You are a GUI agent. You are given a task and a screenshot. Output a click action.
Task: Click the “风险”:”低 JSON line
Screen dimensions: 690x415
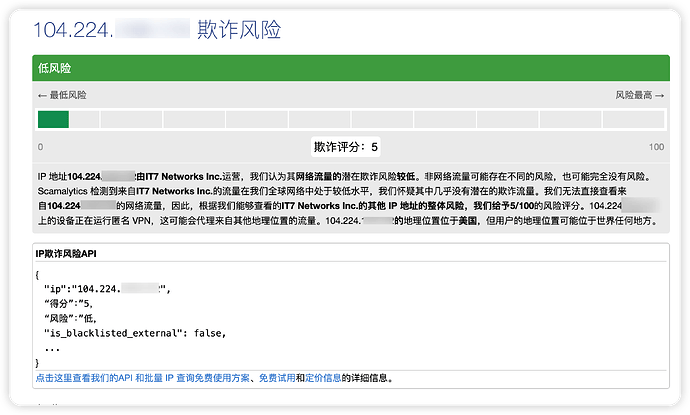[x=70, y=318]
